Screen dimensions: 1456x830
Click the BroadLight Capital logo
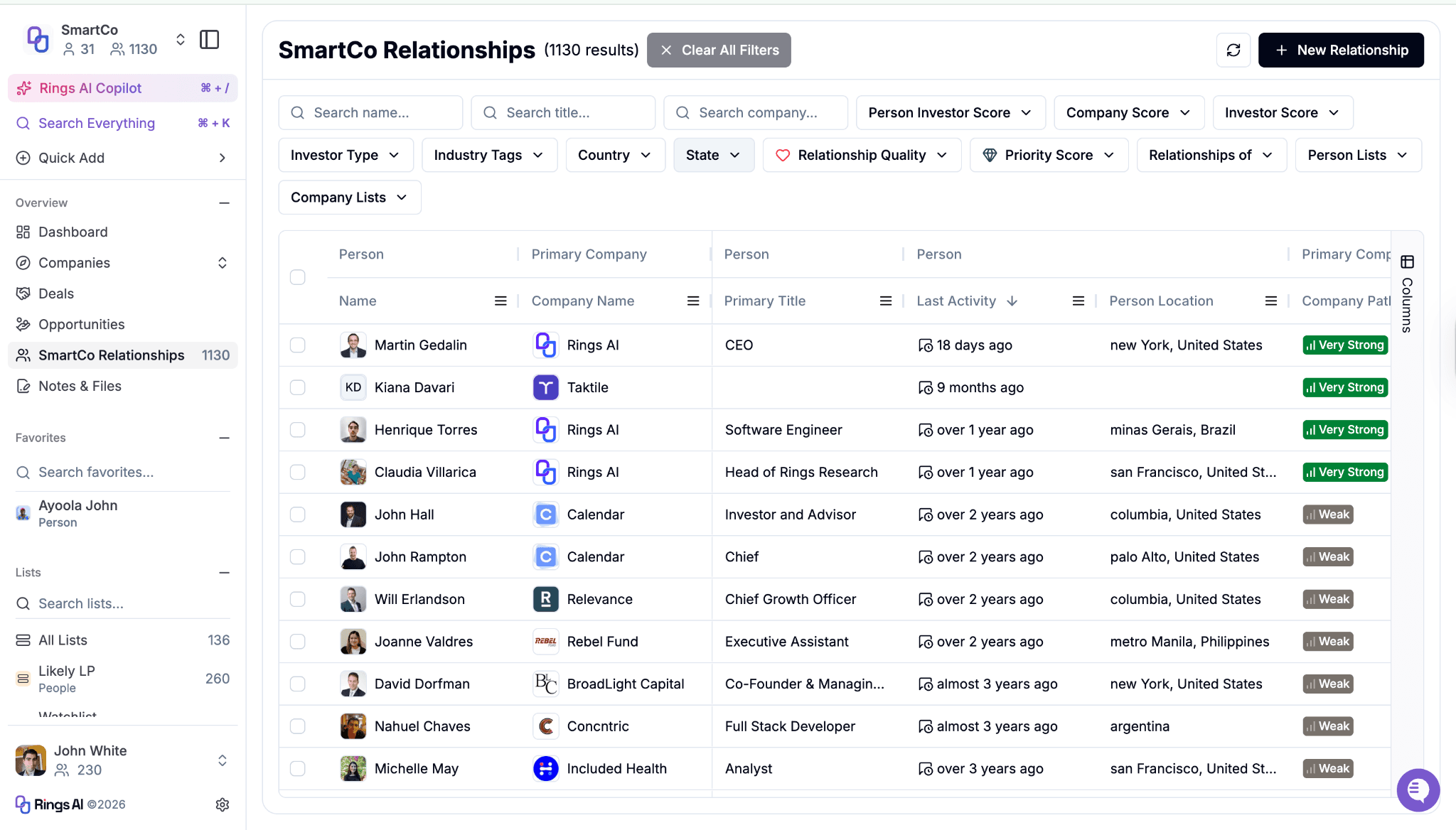[x=546, y=684]
